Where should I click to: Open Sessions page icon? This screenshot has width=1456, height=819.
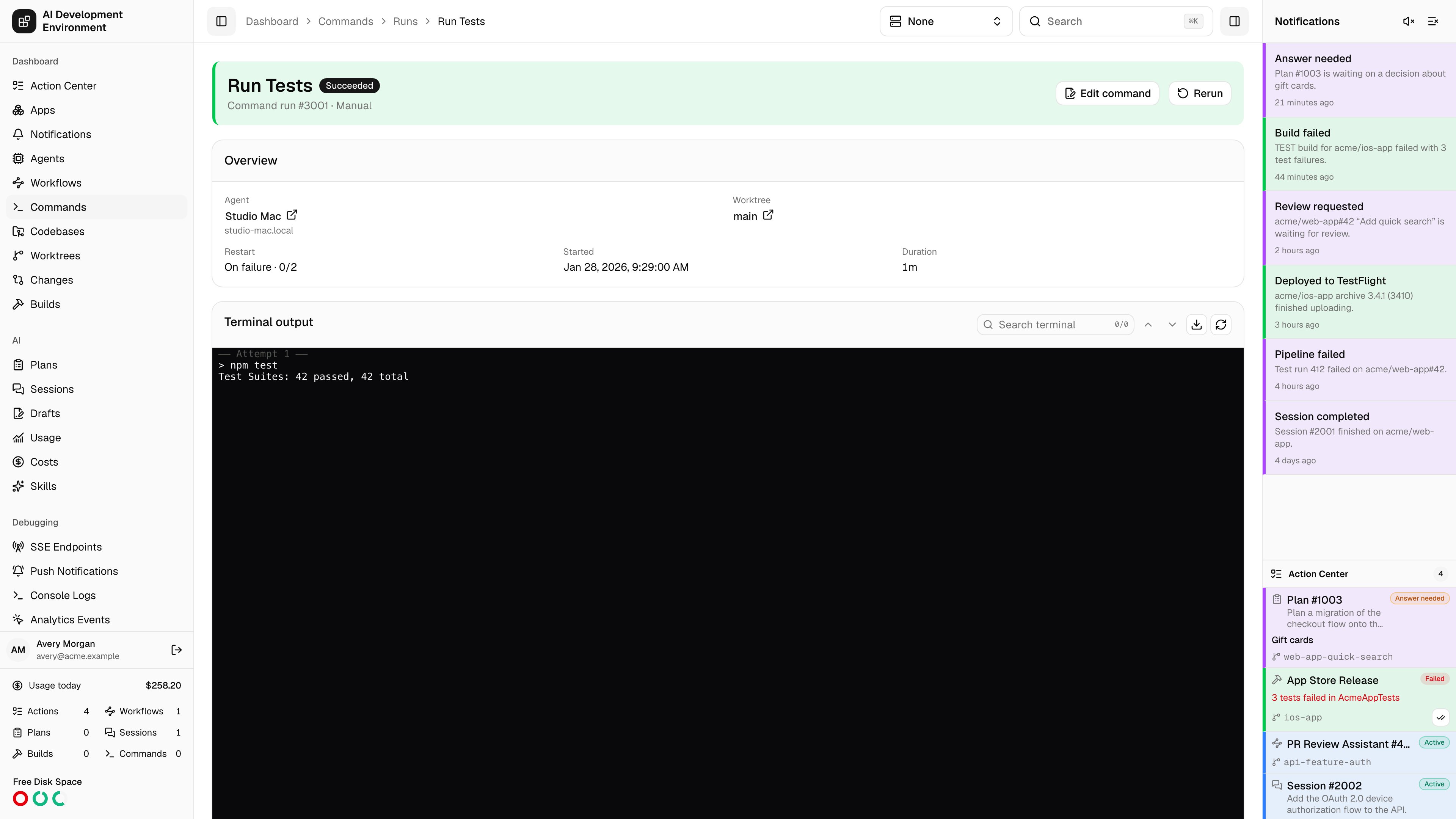click(18, 389)
